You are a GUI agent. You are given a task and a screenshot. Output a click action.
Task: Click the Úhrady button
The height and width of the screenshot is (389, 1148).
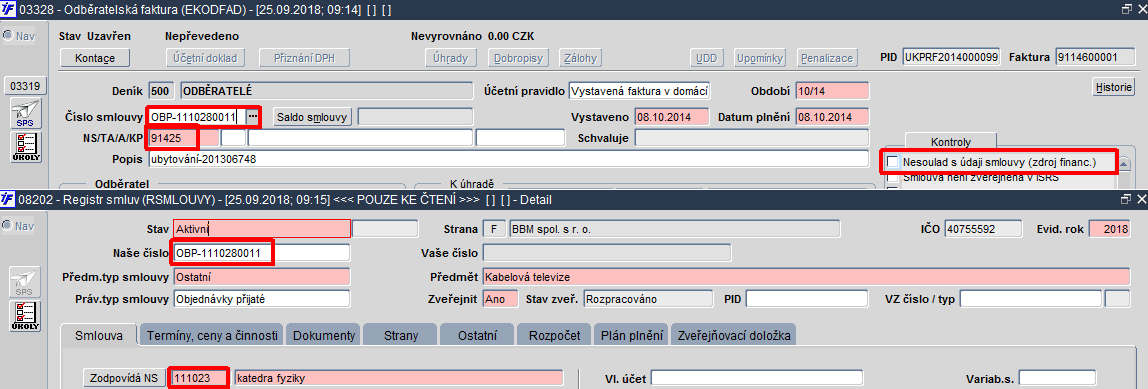point(452,57)
